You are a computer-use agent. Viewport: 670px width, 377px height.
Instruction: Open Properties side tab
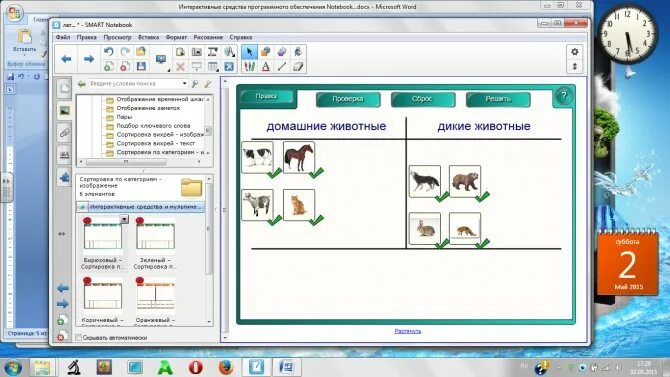click(x=64, y=155)
